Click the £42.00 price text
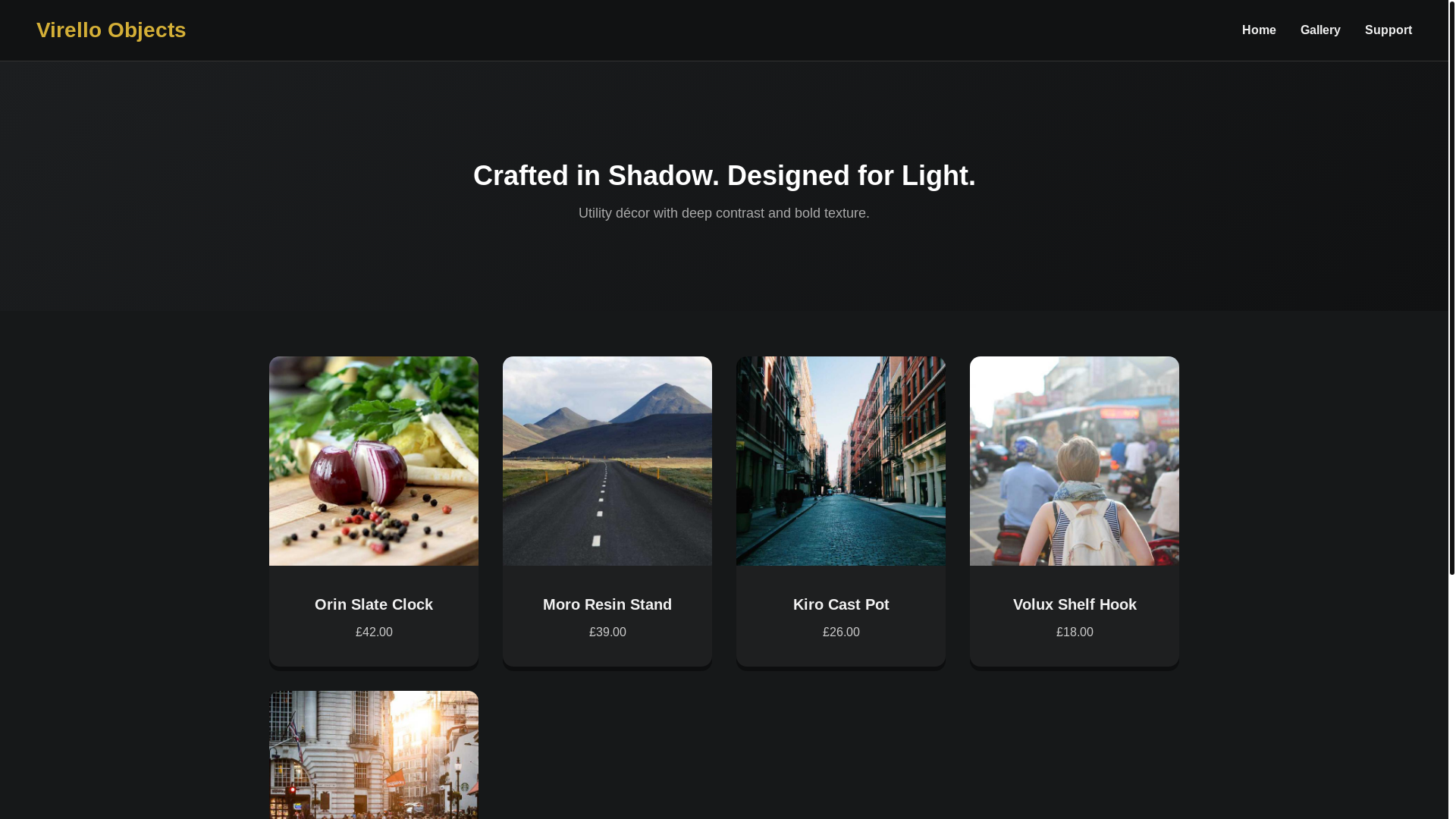 [374, 632]
